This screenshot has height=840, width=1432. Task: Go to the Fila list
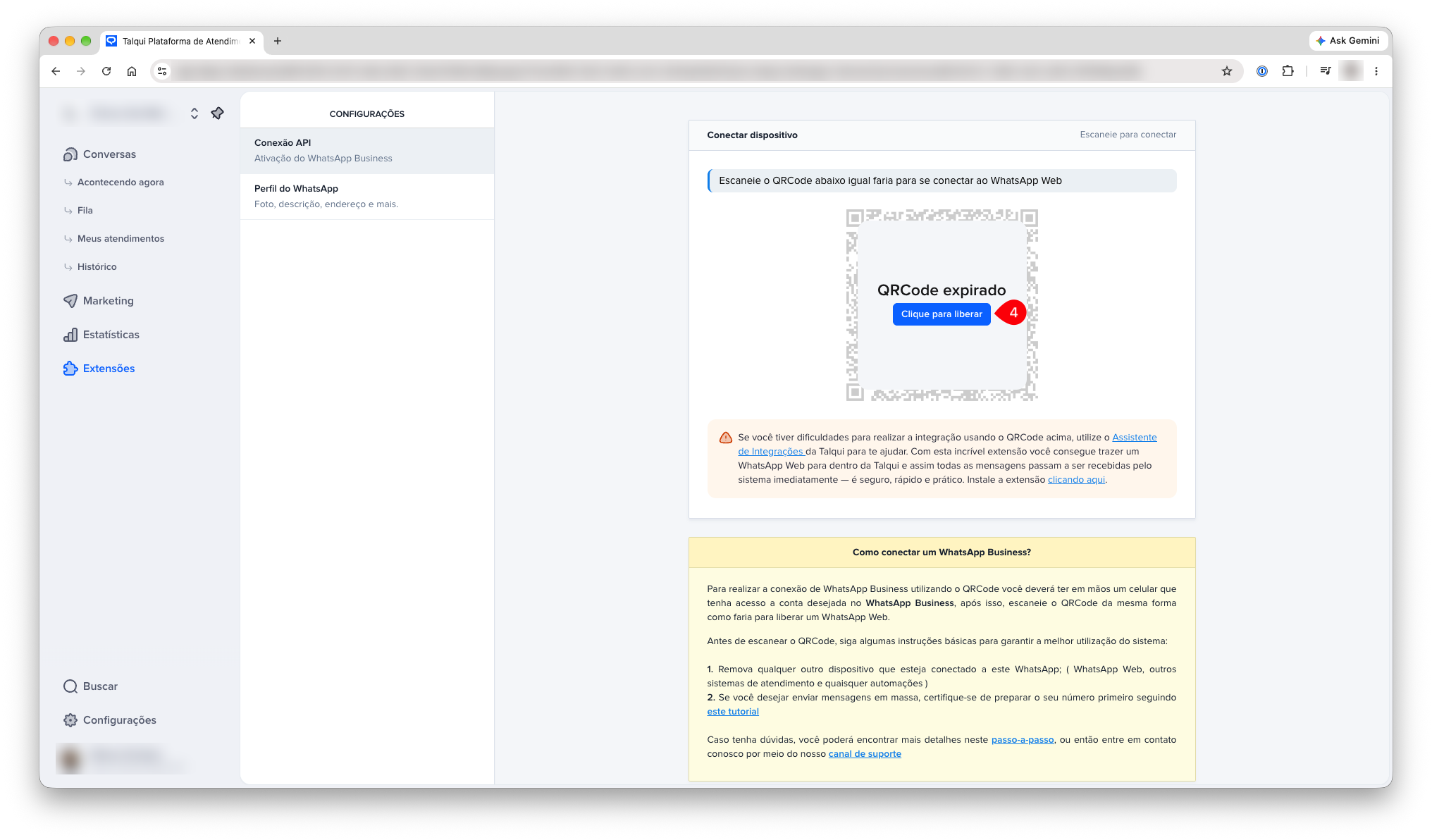coord(85,211)
